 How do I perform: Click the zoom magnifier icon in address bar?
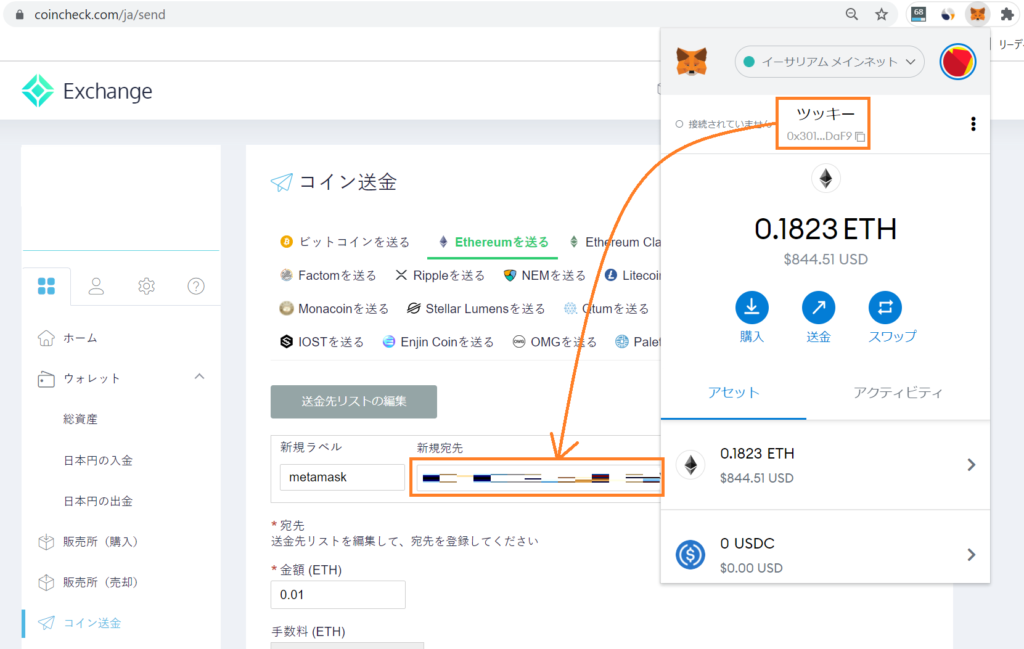coord(852,14)
